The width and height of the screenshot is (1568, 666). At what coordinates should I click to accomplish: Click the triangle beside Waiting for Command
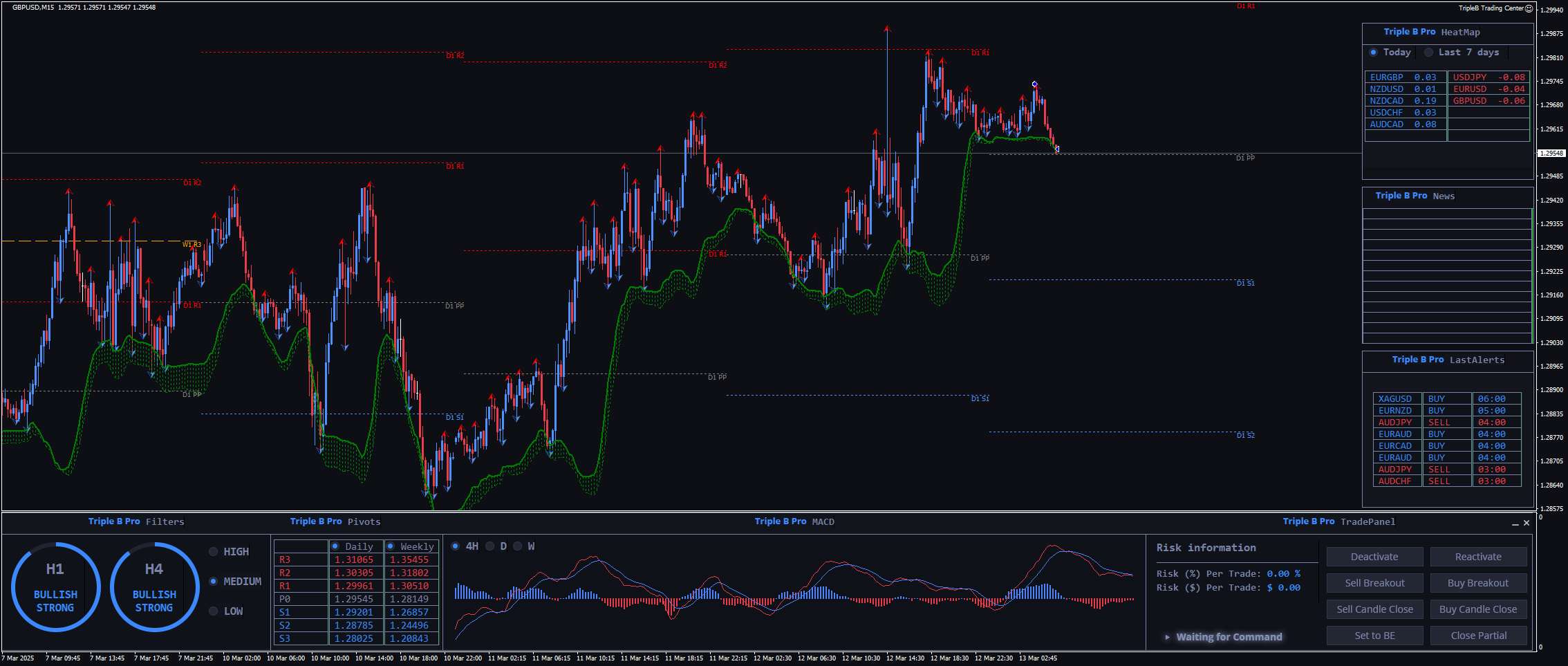pos(1167,637)
